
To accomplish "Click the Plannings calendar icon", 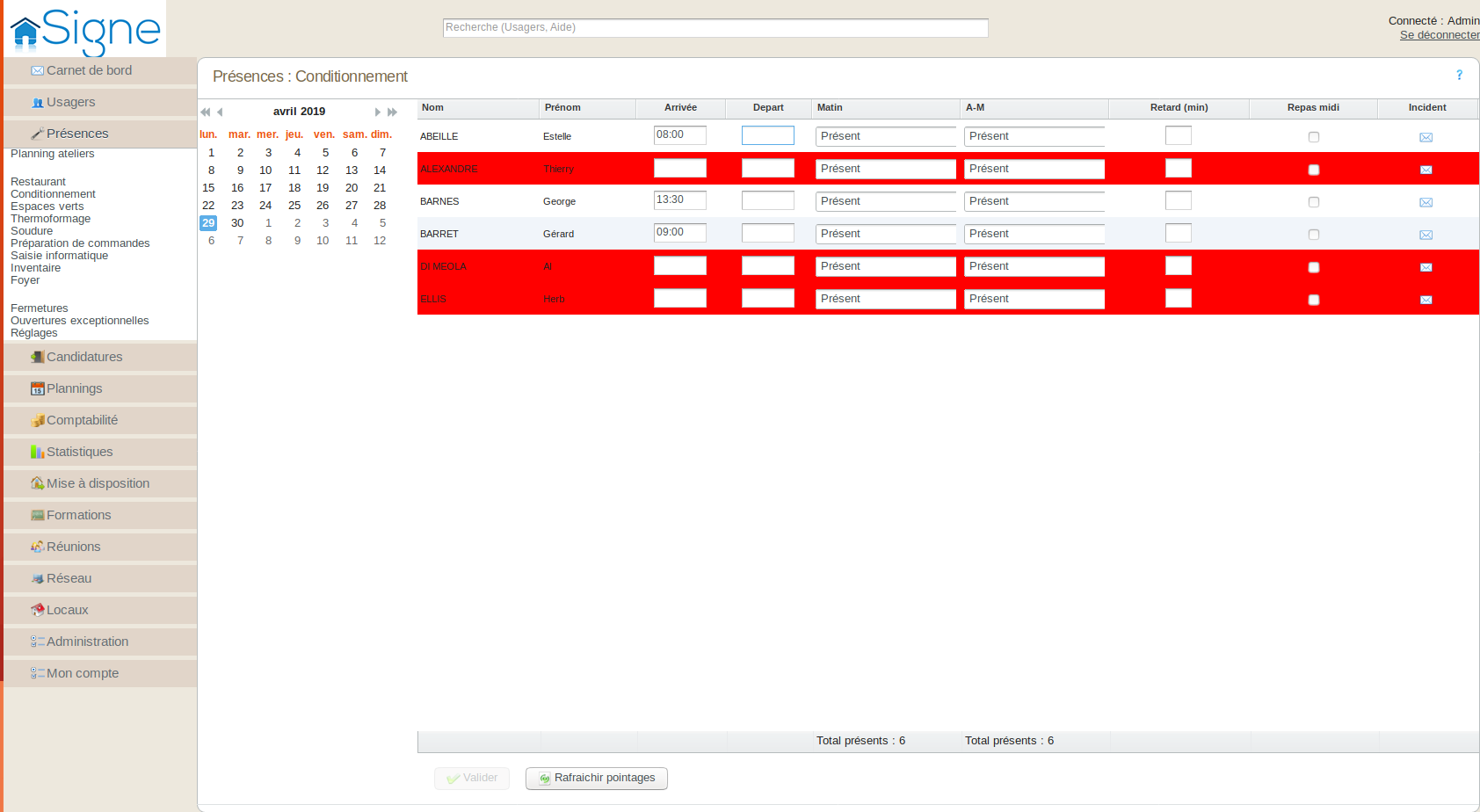I will click(x=37, y=388).
